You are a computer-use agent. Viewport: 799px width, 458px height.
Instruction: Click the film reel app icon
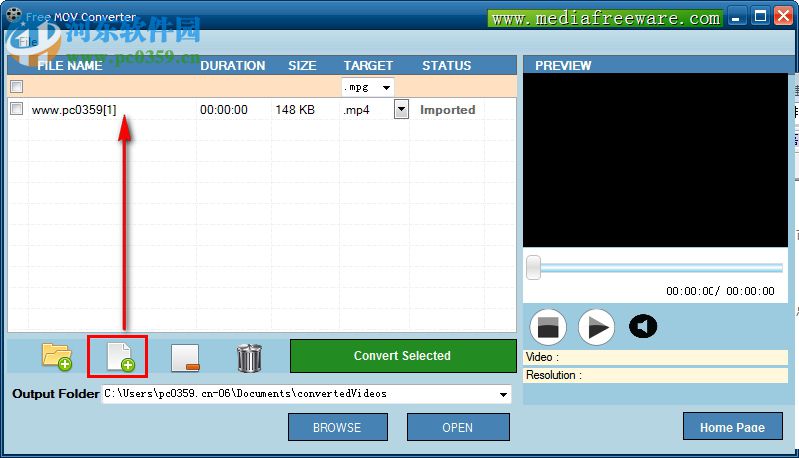tap(14, 15)
